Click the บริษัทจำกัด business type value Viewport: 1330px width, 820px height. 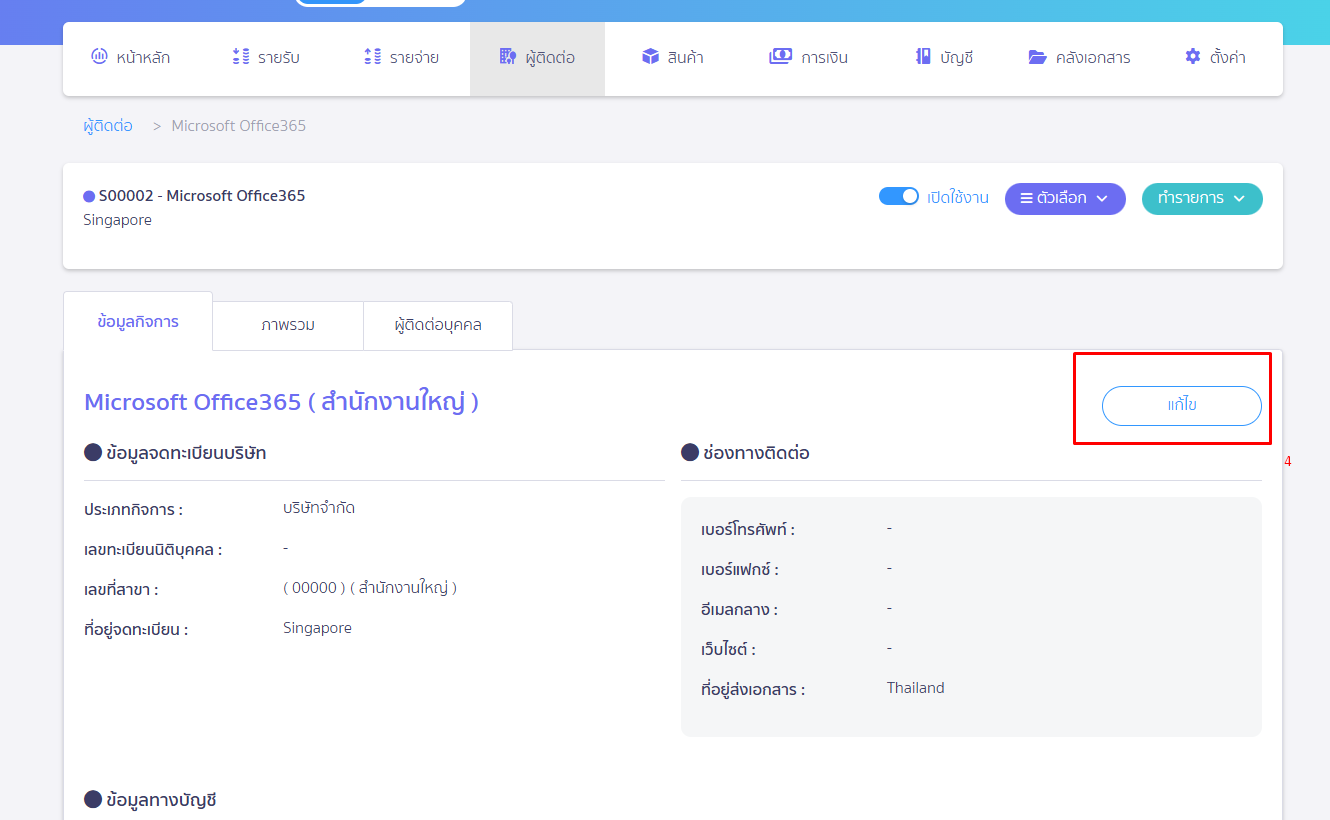[319, 508]
